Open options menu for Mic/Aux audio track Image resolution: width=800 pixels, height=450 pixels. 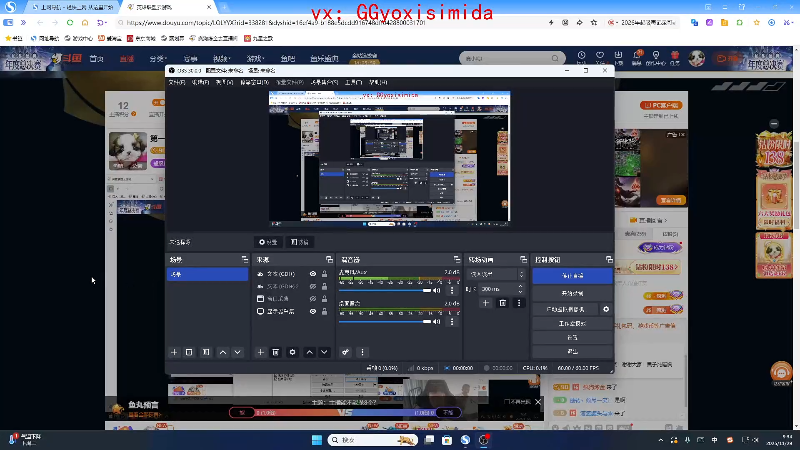(x=452, y=290)
